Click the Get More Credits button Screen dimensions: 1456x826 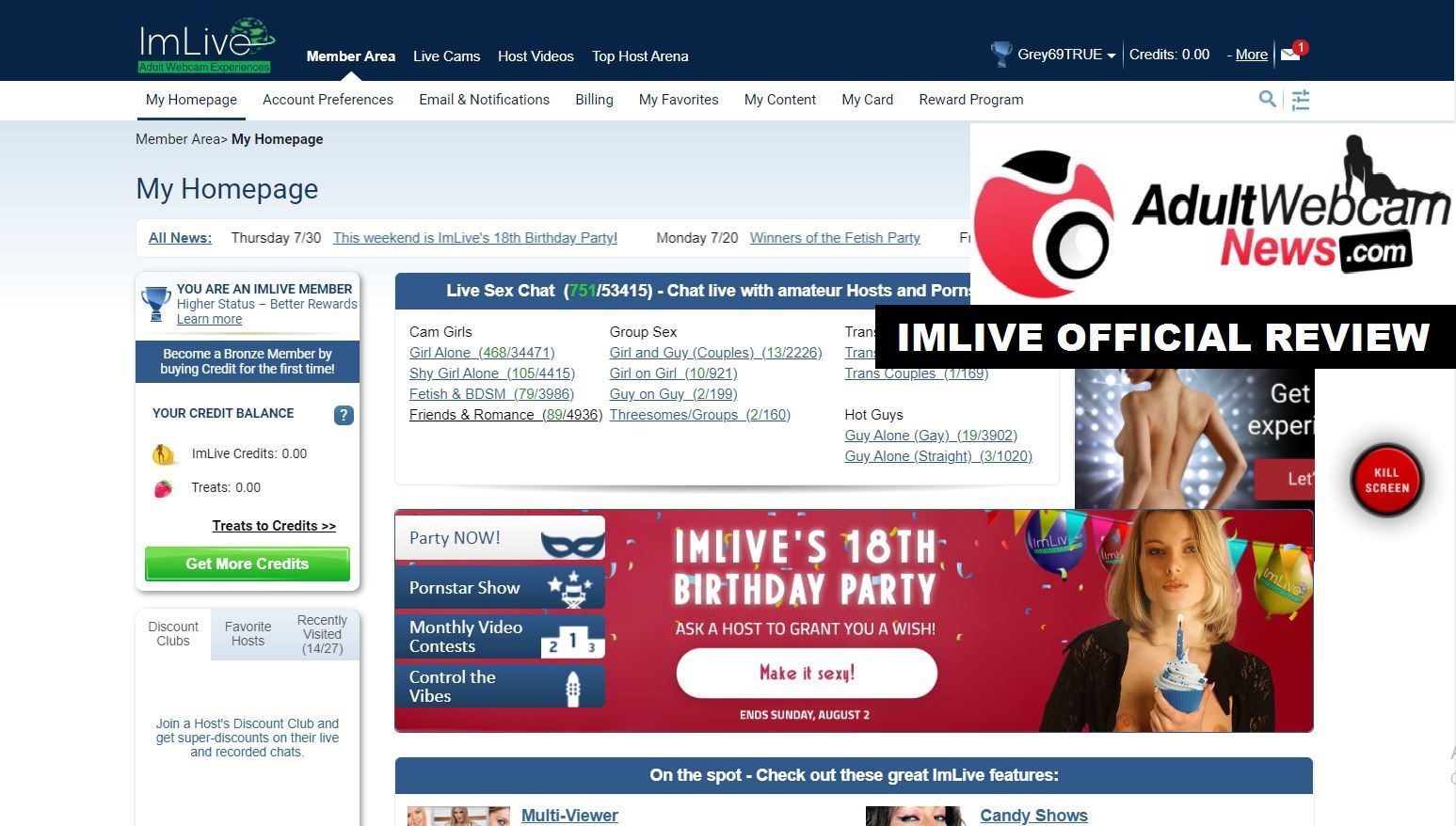(248, 564)
